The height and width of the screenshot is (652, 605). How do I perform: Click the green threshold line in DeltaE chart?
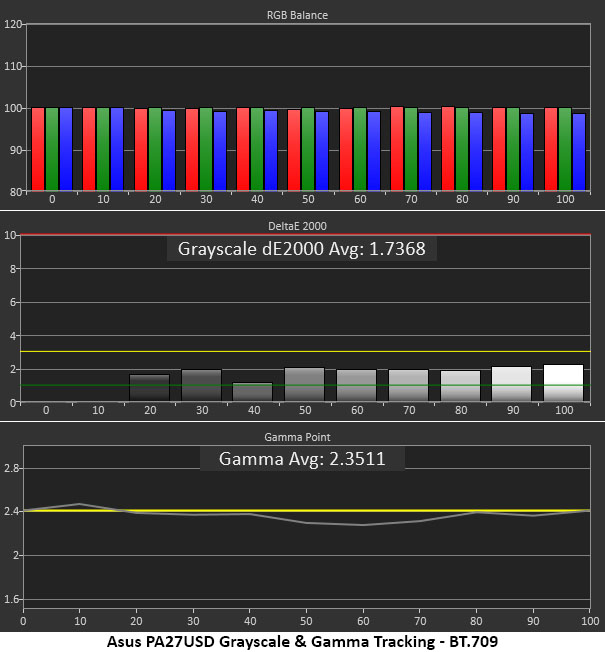click(305, 385)
